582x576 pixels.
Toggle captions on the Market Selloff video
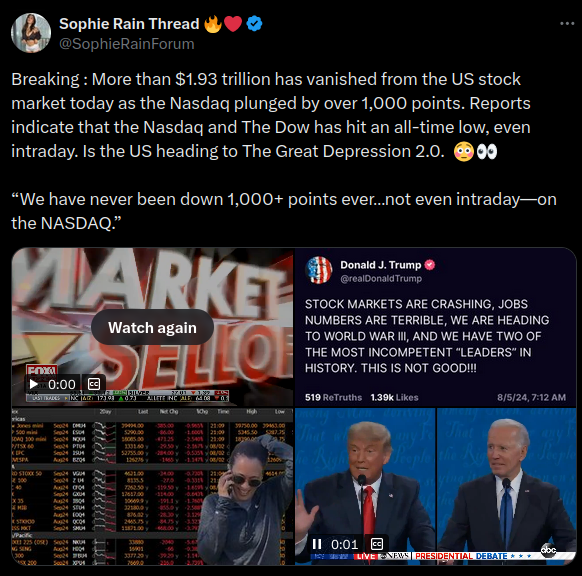tap(94, 384)
